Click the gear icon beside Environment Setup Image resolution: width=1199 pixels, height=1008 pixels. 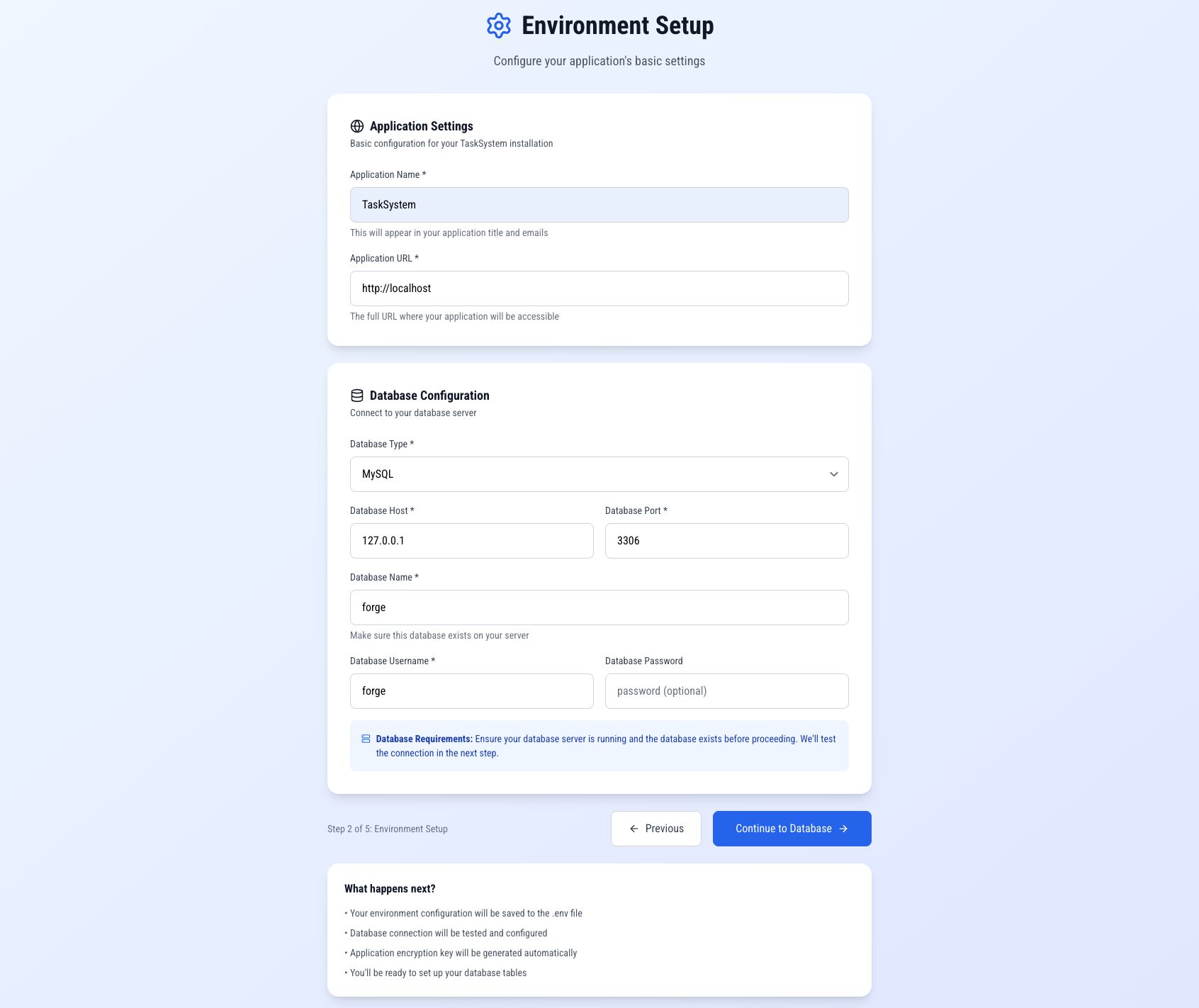point(499,26)
